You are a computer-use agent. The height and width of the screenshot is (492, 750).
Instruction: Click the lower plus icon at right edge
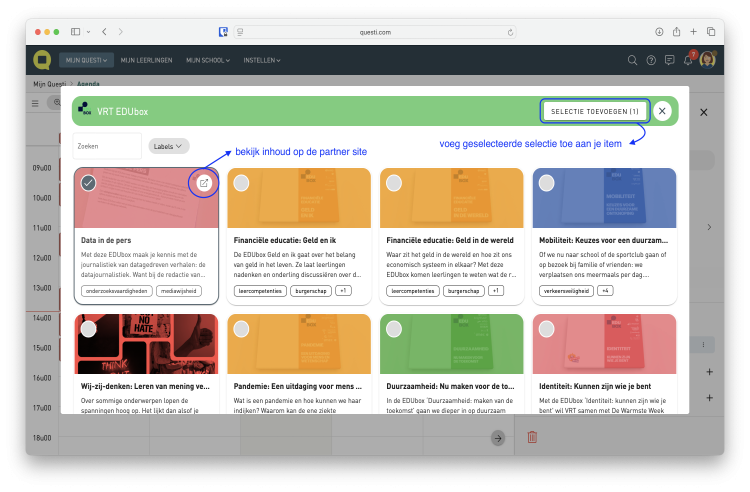pyautogui.click(x=709, y=398)
